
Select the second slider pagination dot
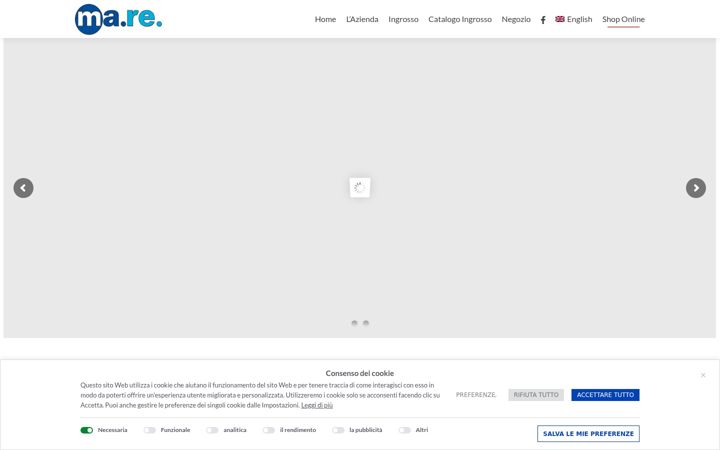[366, 323]
